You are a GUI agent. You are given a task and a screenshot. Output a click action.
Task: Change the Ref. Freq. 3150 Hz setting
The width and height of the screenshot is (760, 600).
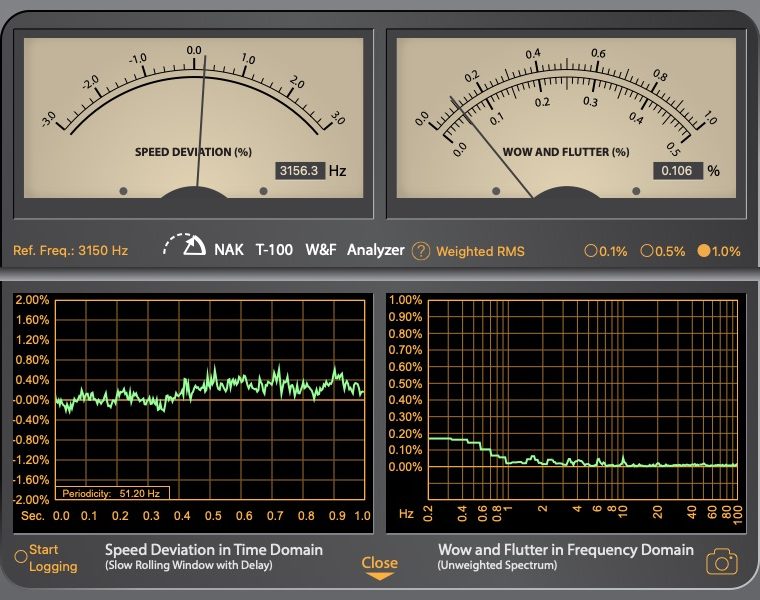coord(70,251)
